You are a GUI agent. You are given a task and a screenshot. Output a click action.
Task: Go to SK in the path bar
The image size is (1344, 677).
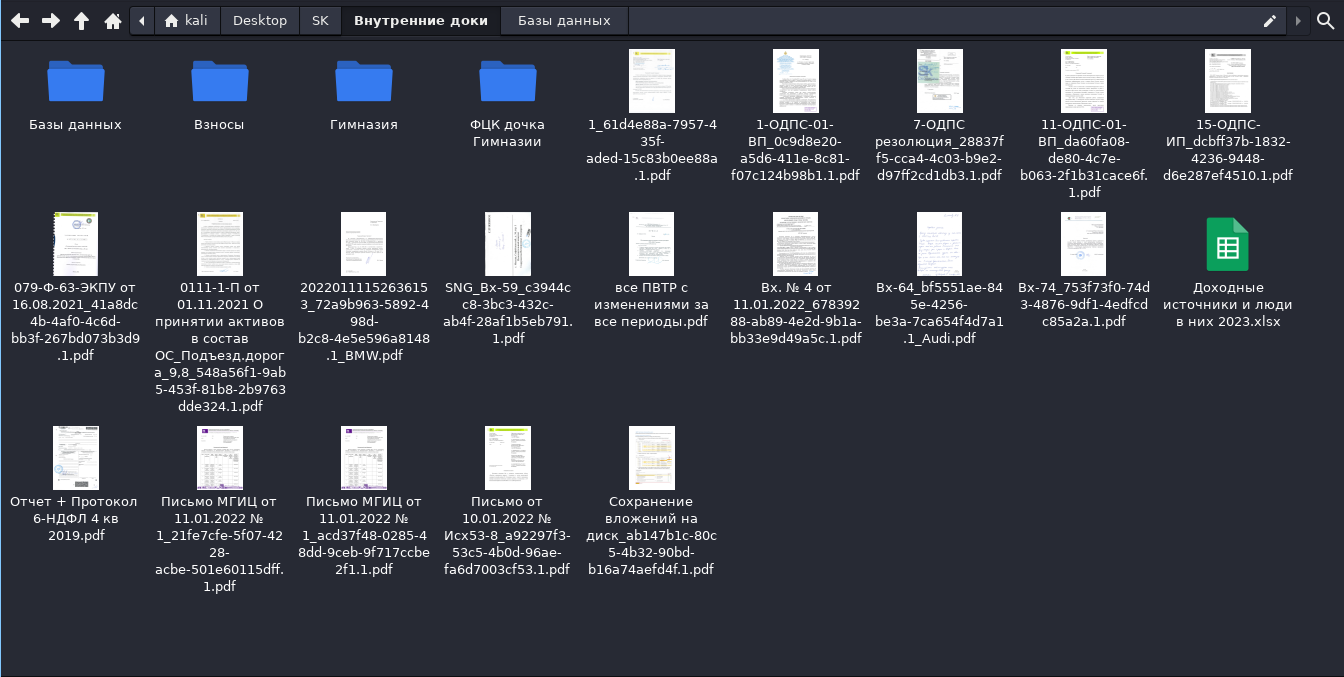tap(320, 20)
